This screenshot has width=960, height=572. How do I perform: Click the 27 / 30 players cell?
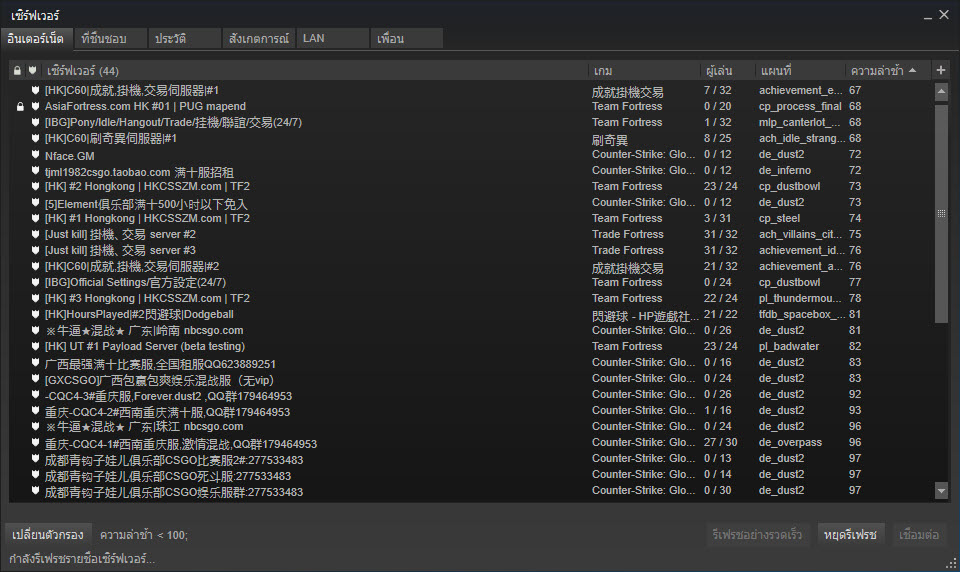(721, 442)
